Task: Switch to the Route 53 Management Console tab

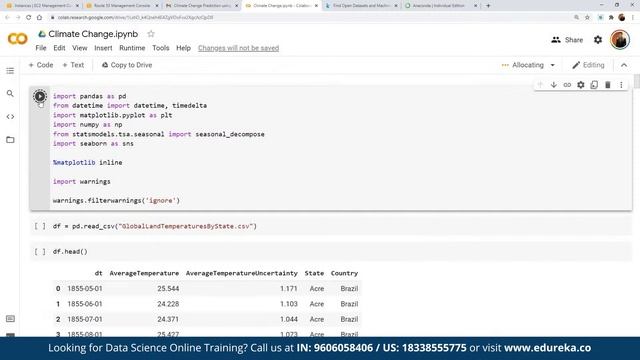Action: 122,6
